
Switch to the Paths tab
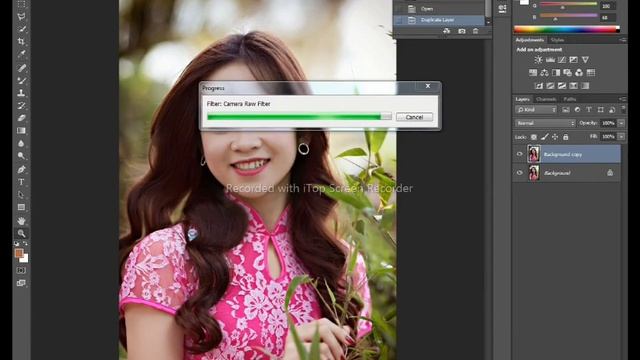click(569, 99)
